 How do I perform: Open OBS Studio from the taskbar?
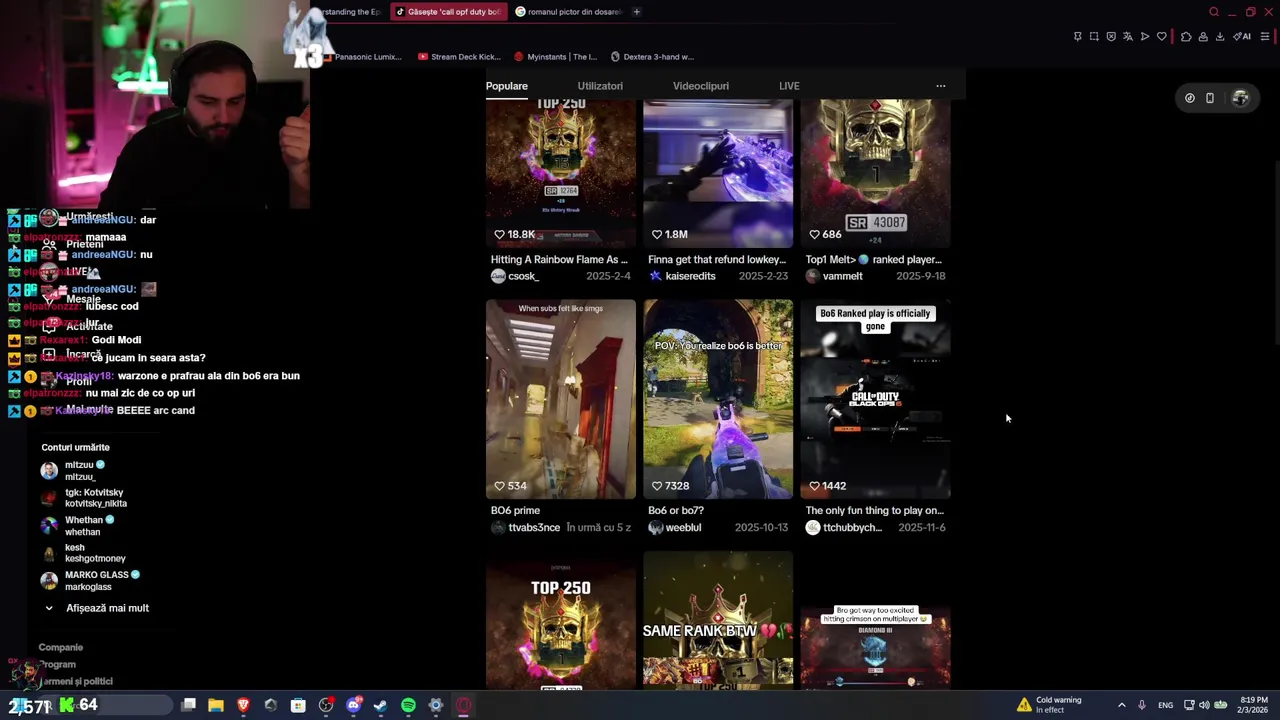click(x=326, y=705)
